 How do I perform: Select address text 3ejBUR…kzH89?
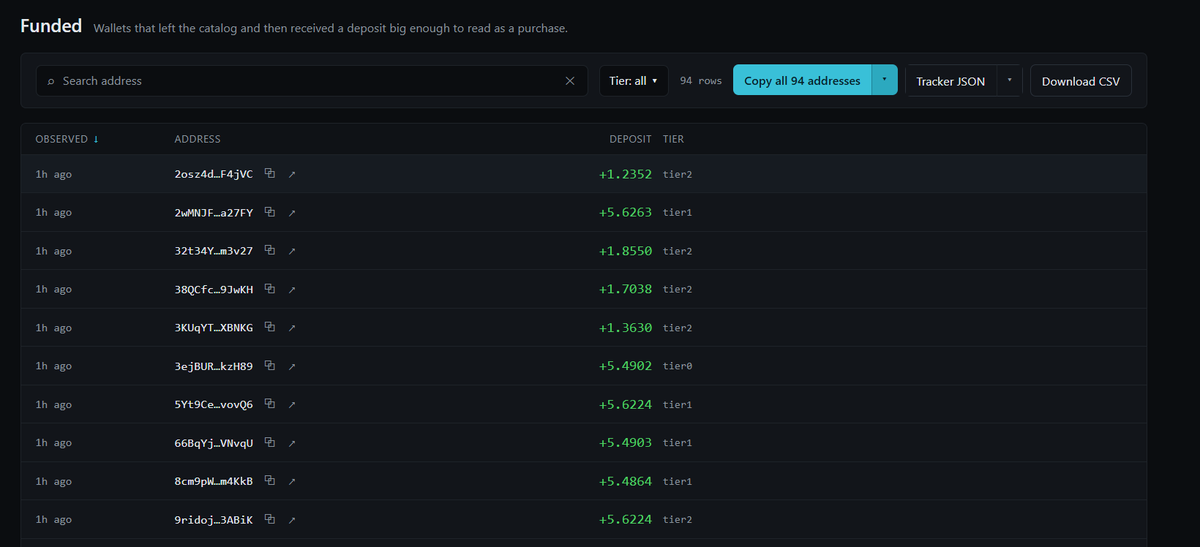coord(214,366)
